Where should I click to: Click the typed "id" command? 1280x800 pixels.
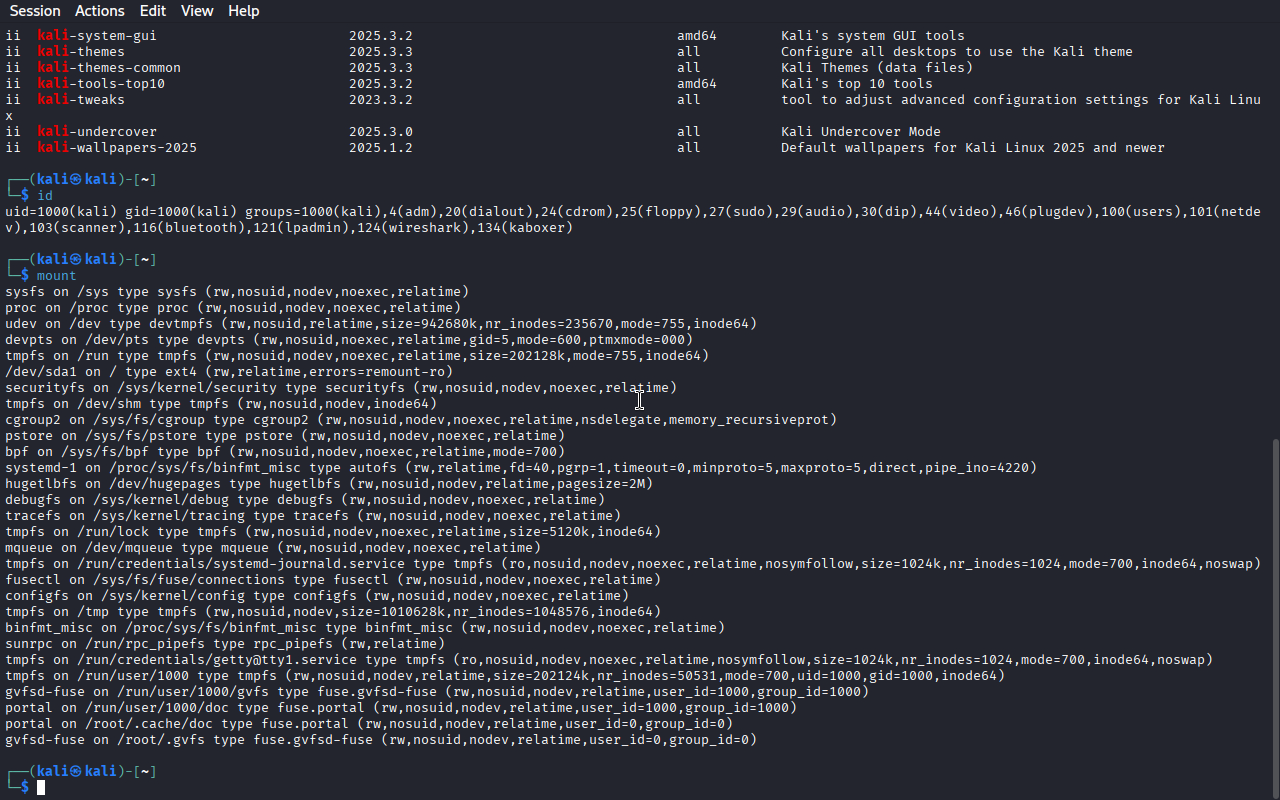click(45, 196)
